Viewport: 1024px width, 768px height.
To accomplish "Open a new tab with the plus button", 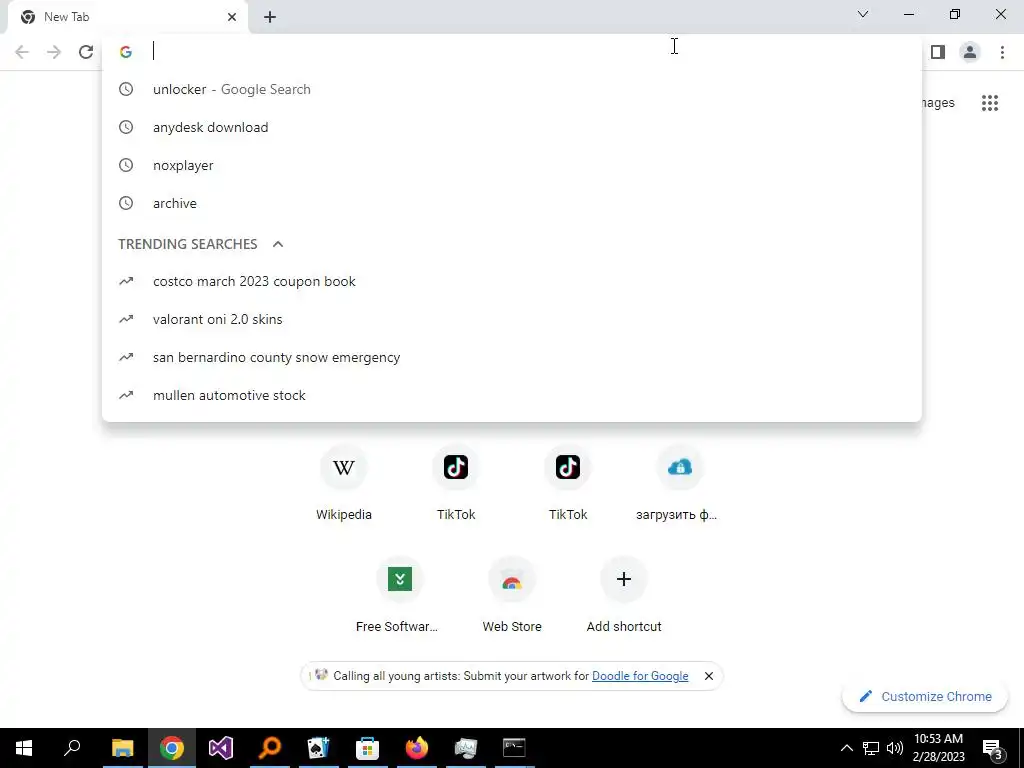I will [270, 17].
